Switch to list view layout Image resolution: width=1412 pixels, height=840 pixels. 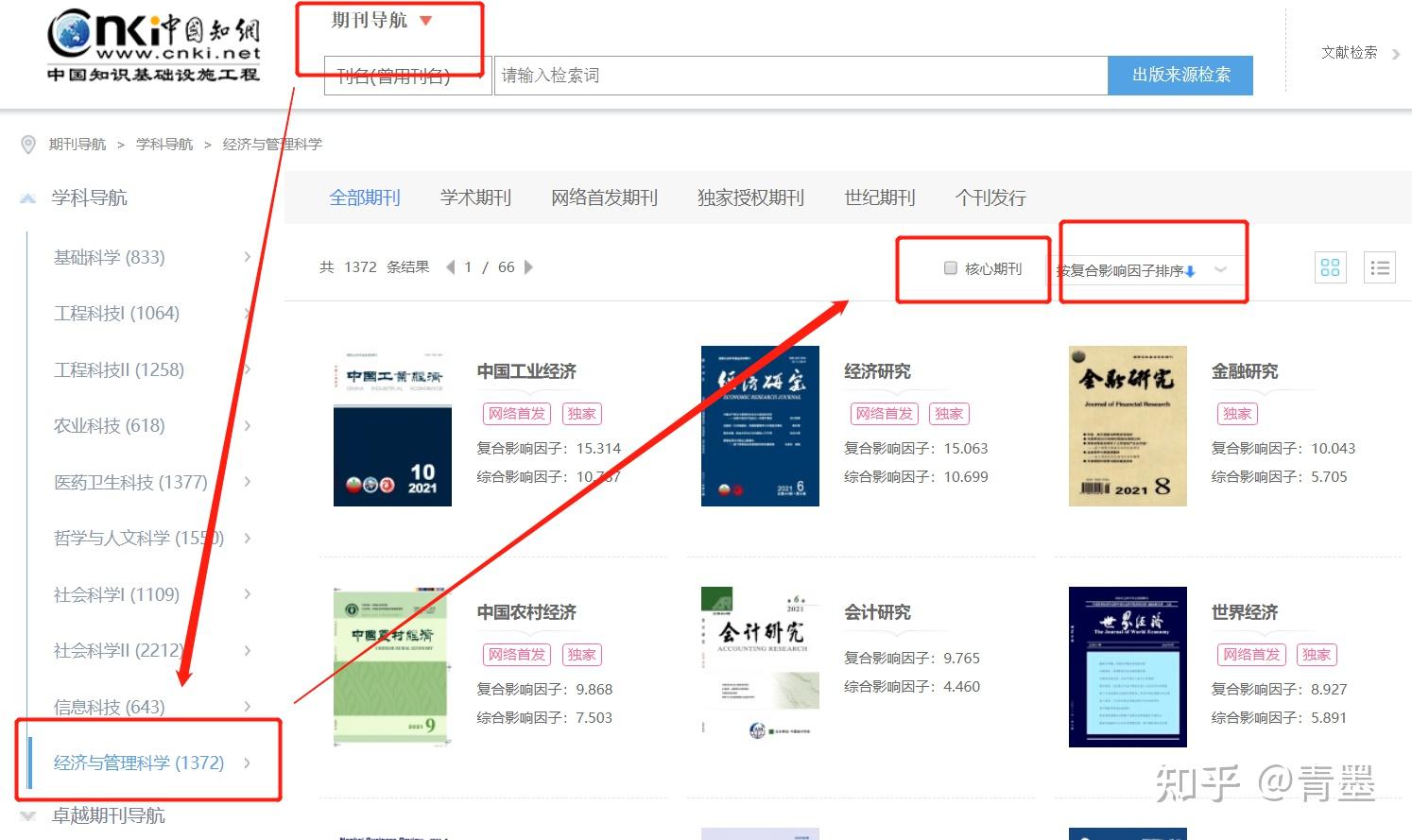tap(1380, 268)
